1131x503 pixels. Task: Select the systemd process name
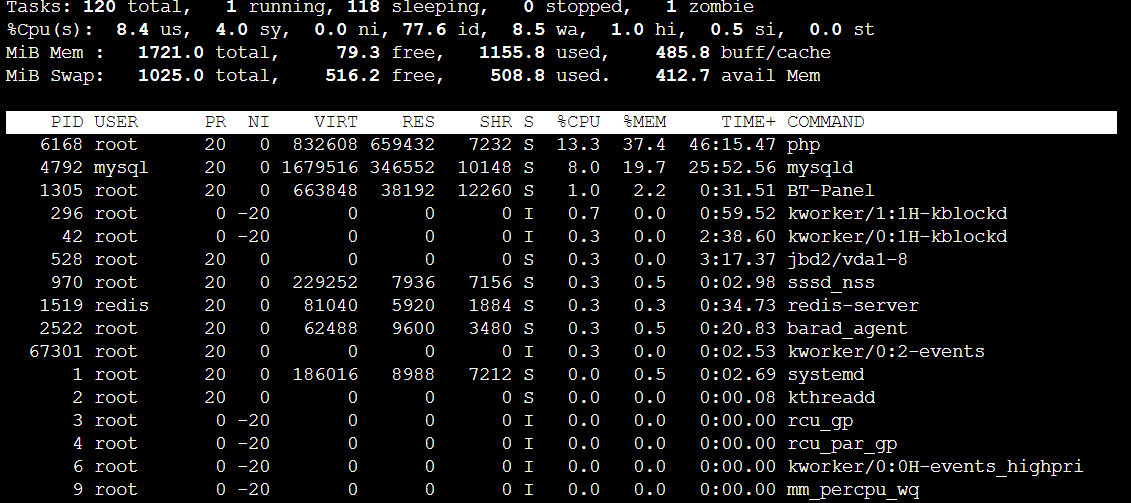click(826, 375)
